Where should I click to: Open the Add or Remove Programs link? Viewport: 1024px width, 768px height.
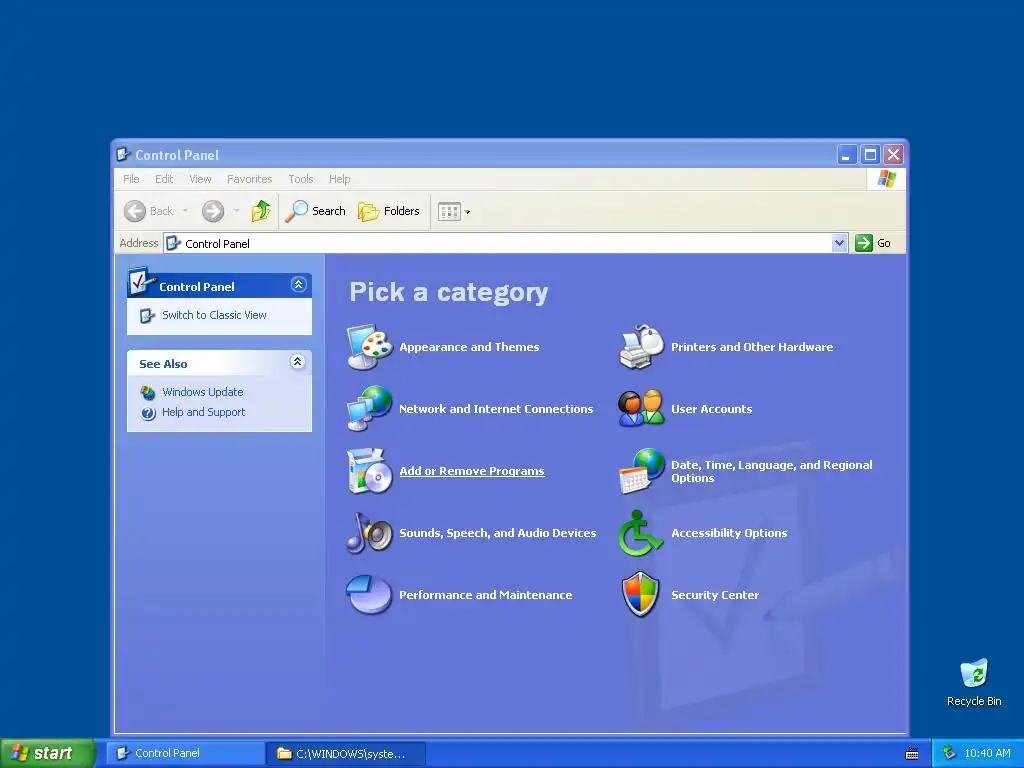point(472,471)
